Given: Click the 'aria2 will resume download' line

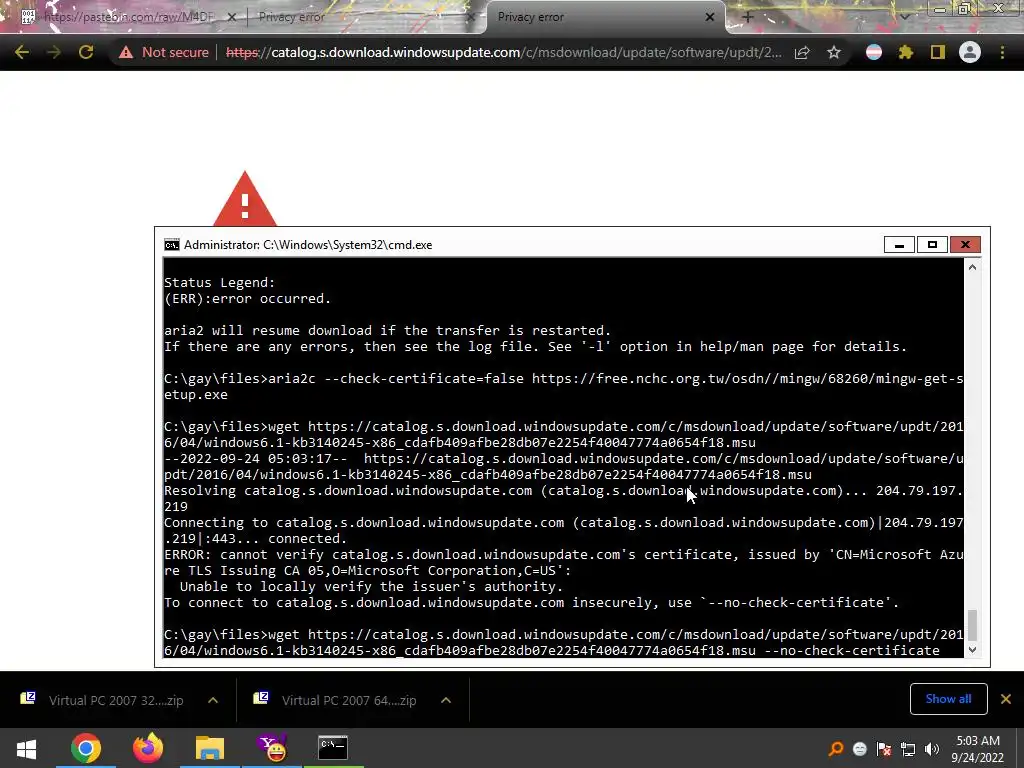Looking at the screenshot, I should click(x=387, y=330).
